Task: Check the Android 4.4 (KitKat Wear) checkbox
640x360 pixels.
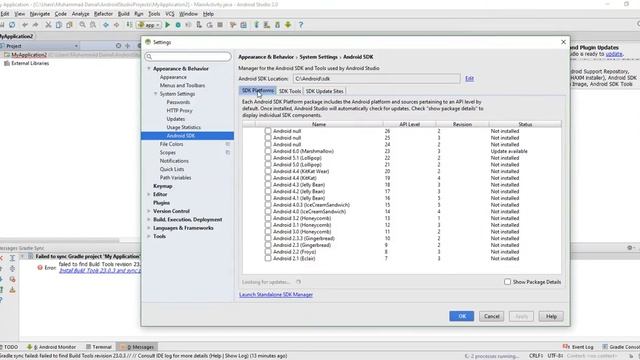Action: tap(268, 171)
